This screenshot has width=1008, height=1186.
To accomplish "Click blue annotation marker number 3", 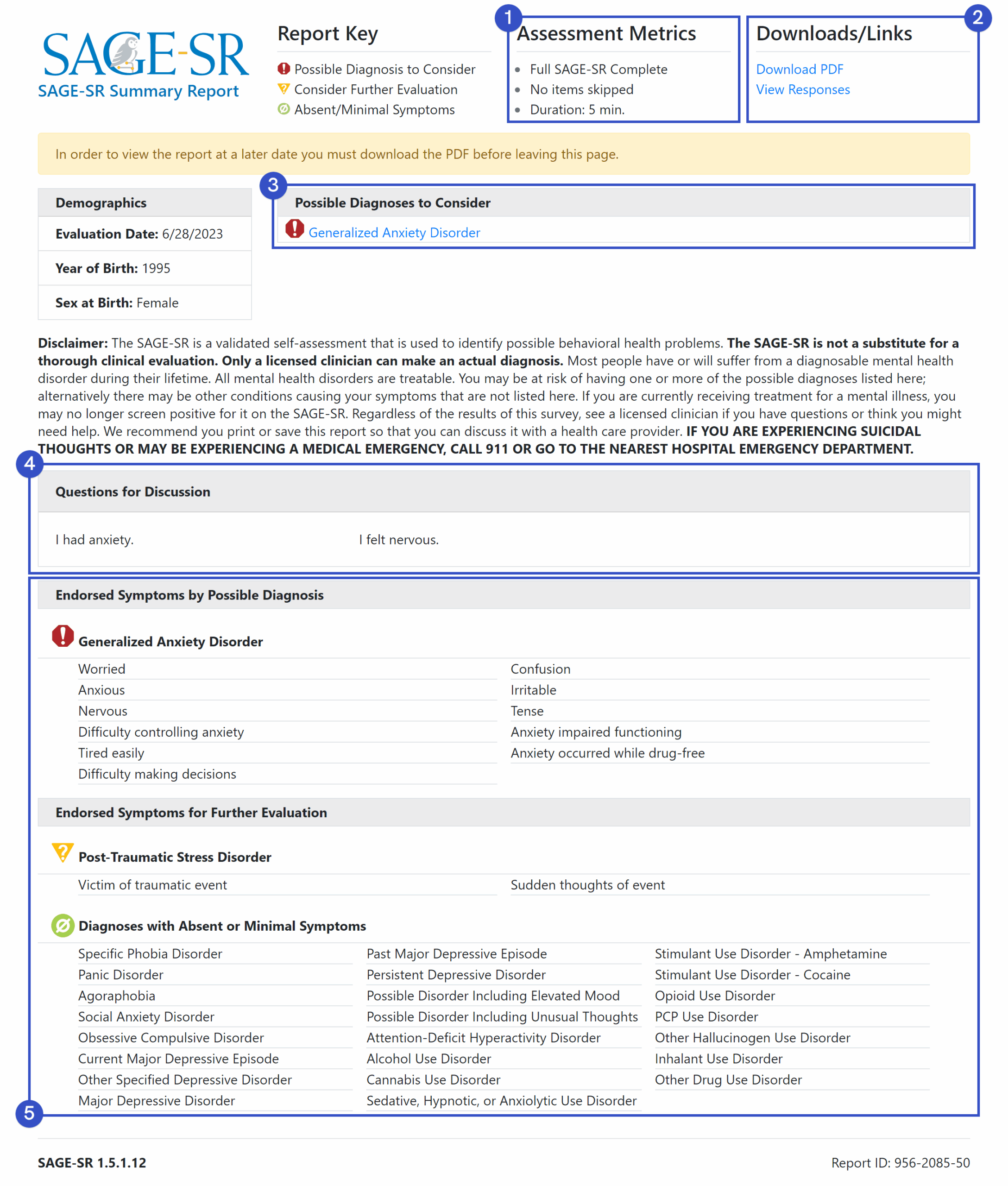I will coord(273,185).
